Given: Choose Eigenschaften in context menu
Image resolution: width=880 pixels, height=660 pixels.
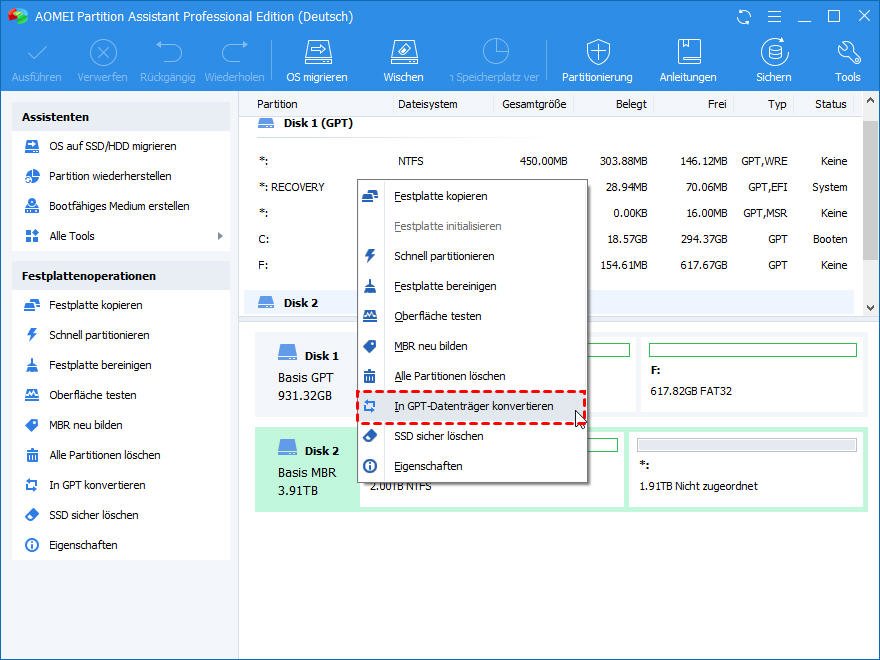Looking at the screenshot, I should [472, 466].
